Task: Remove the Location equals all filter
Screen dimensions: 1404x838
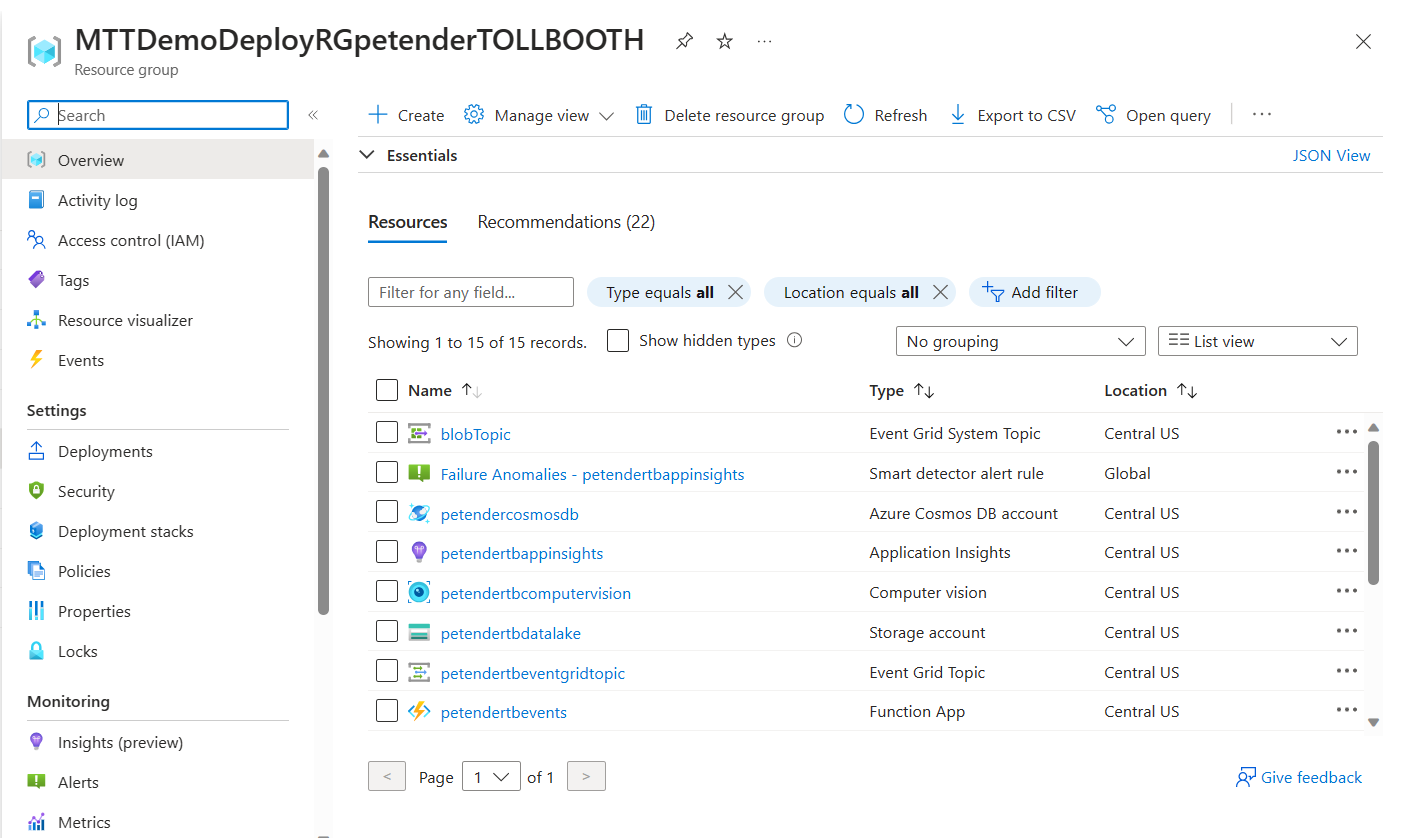Action: pos(940,292)
